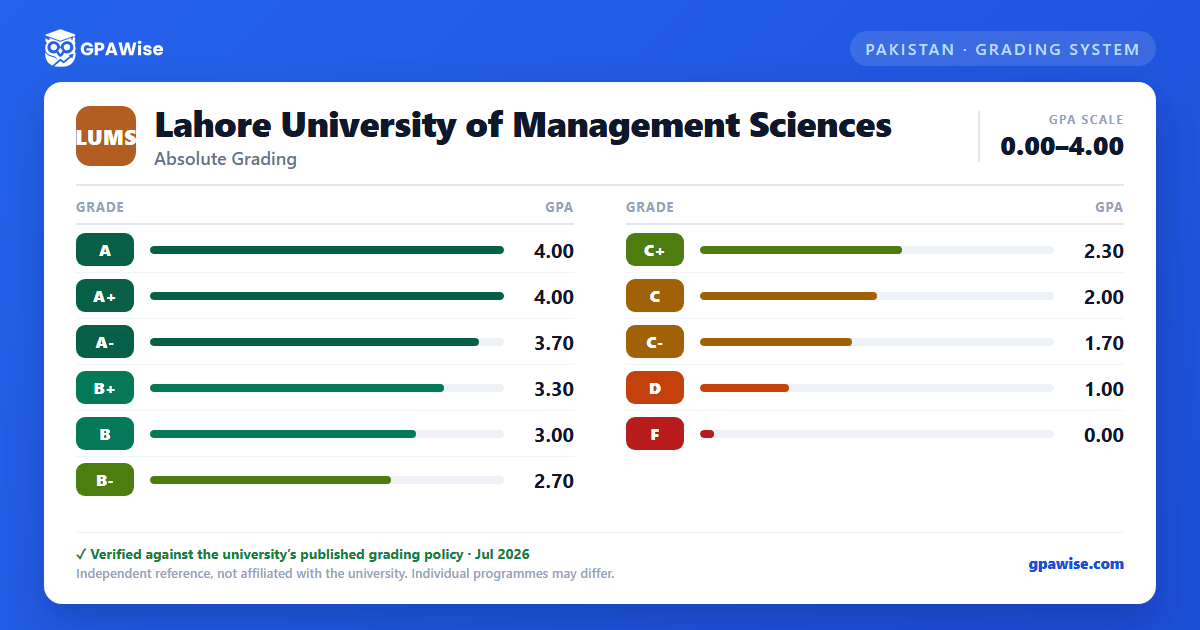Select the D grade badge

[655, 388]
